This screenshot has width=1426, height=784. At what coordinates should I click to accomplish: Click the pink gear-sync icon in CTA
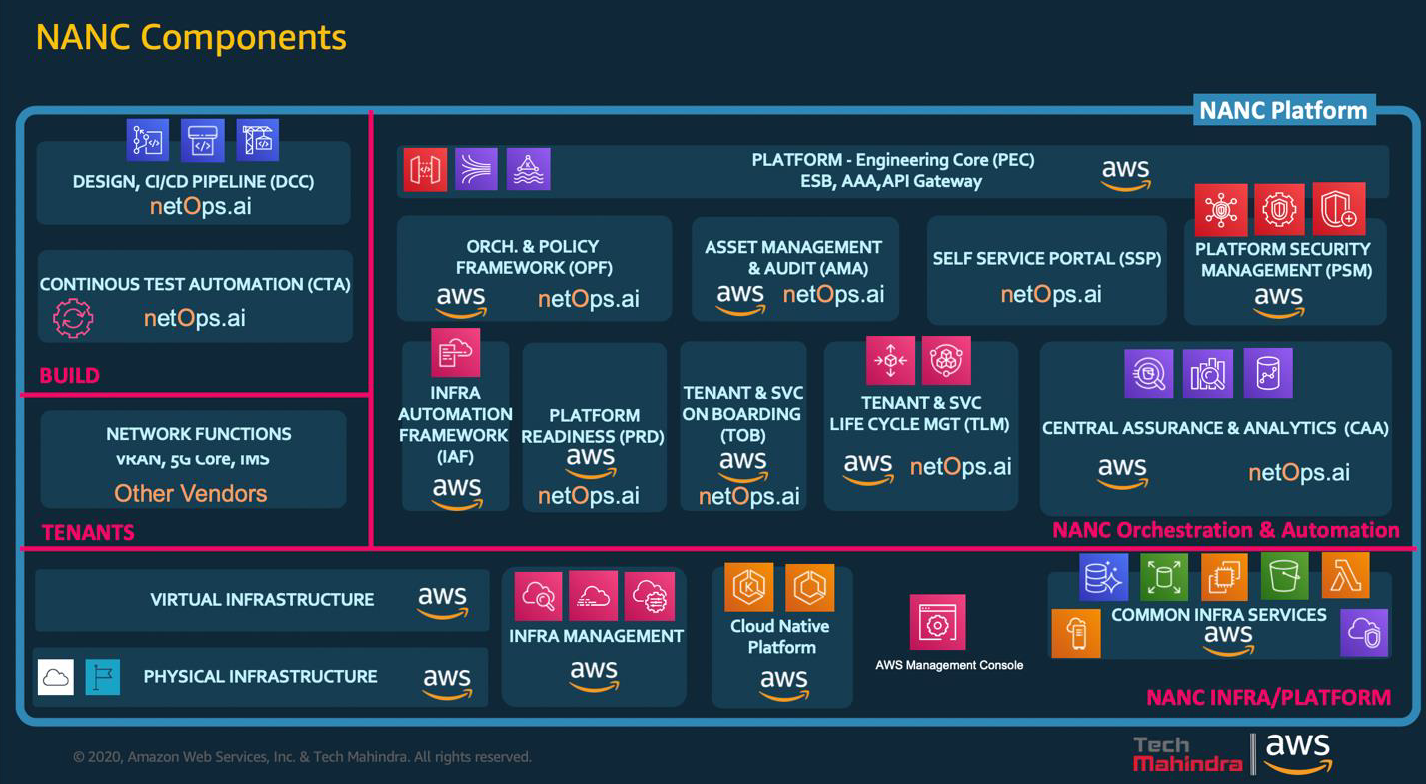[x=73, y=319]
